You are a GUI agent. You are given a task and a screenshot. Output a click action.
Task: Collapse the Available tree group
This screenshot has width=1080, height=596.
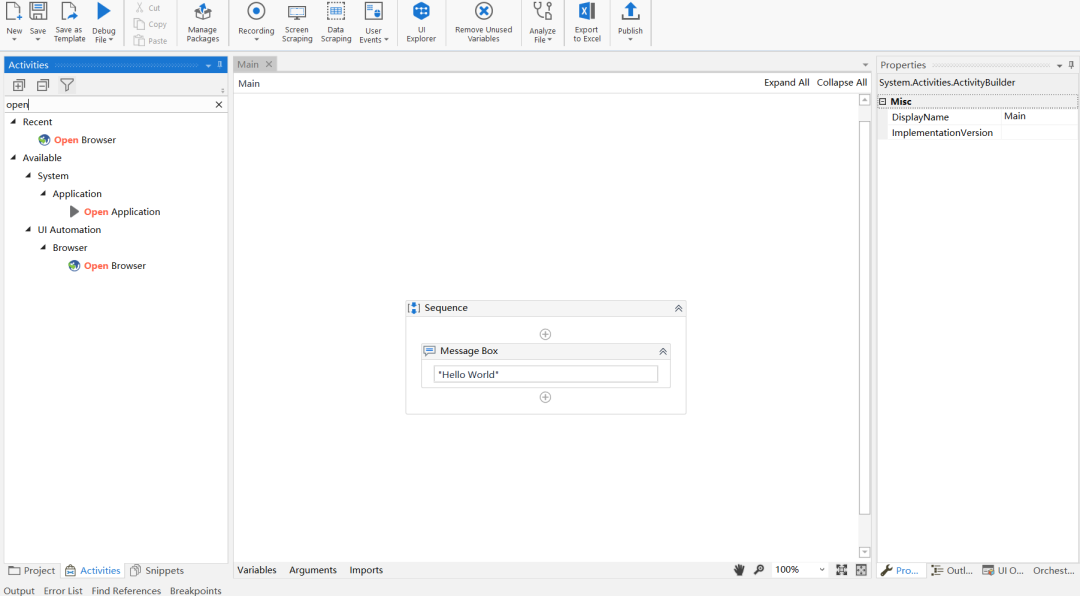pos(13,158)
